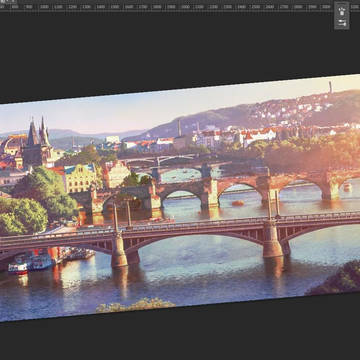
Task: Open the brush presets cup icon
Action: [x=342, y=10]
